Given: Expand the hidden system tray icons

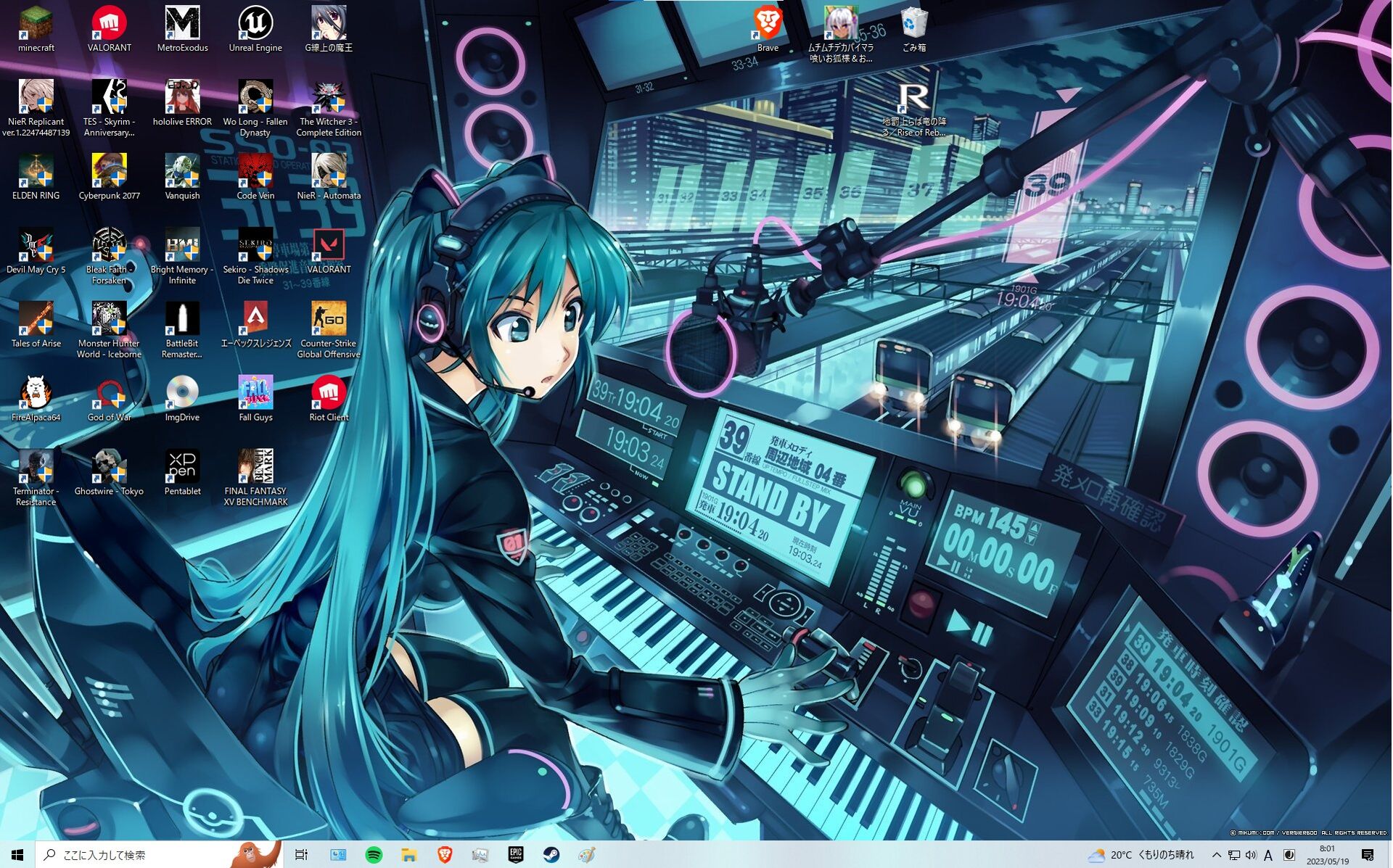Looking at the screenshot, I should [1217, 855].
